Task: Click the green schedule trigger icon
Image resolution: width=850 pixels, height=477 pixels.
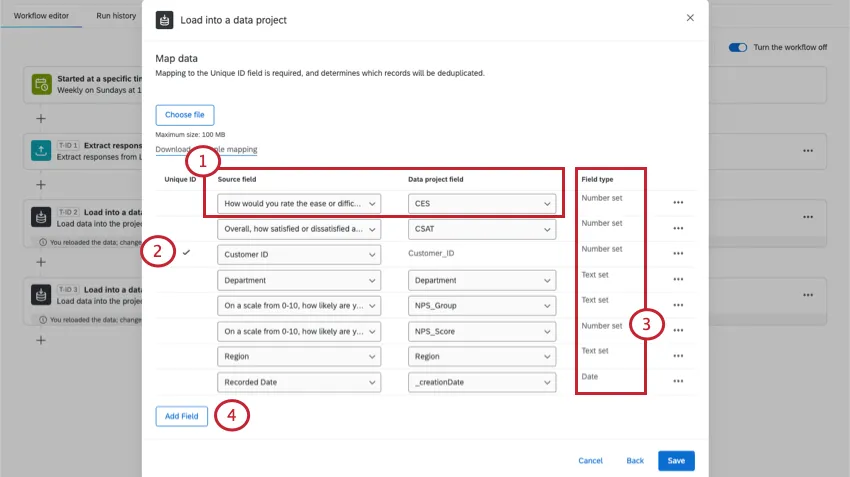Action: (41, 85)
